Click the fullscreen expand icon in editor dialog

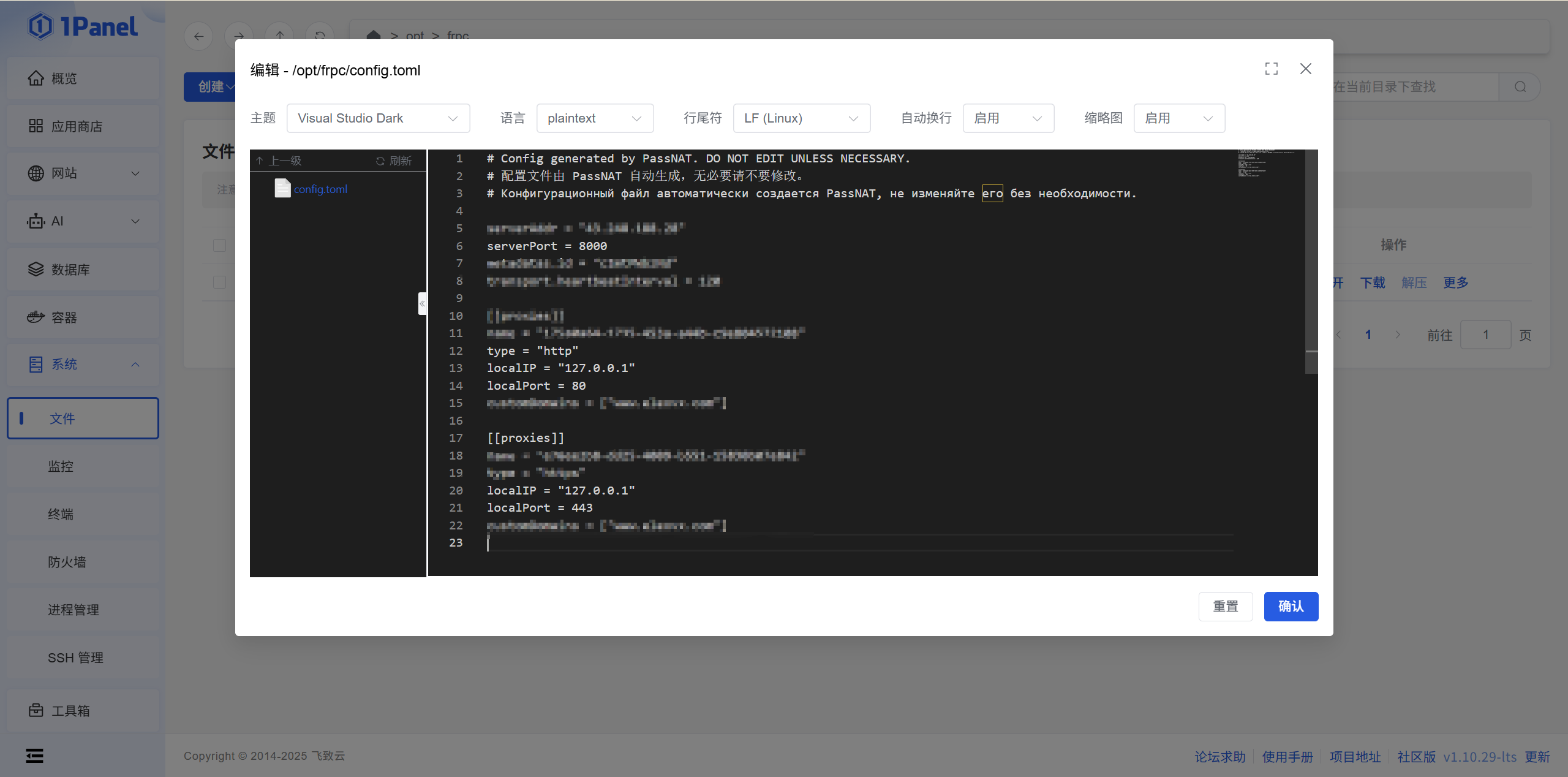tap(1272, 69)
